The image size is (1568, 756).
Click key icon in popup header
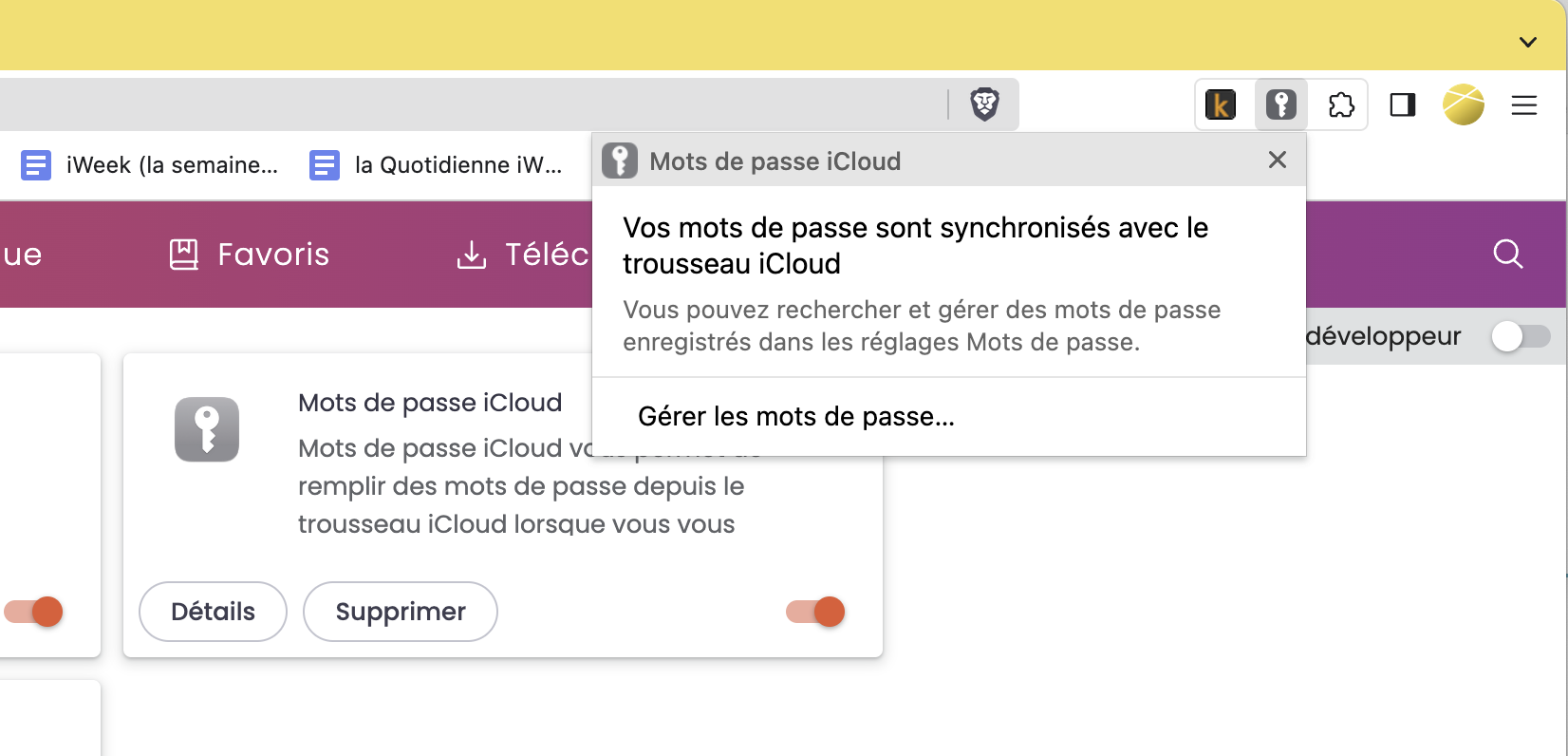620,161
